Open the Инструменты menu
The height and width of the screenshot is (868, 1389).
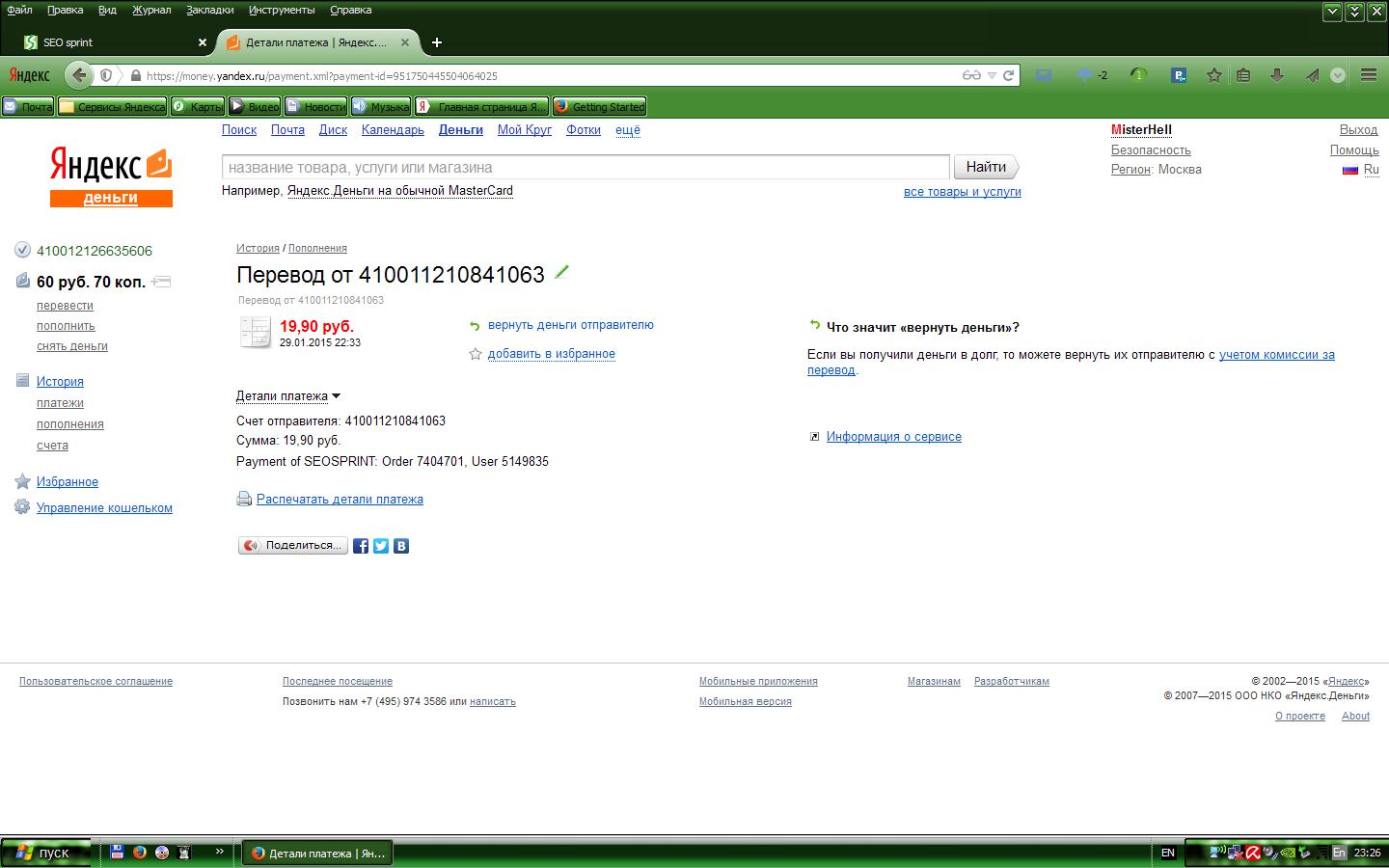282,10
